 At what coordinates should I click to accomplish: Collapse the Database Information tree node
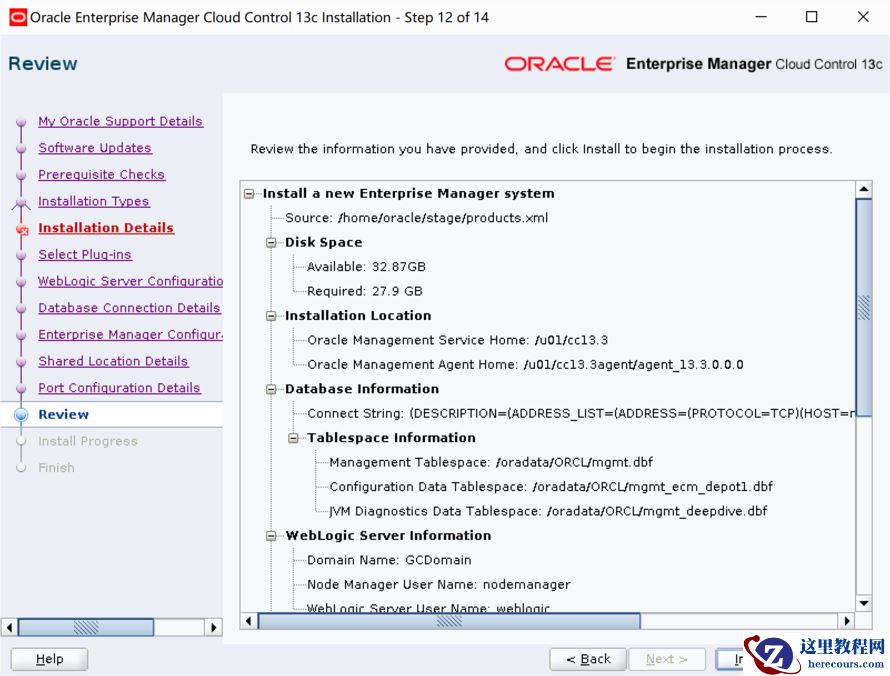coord(271,389)
